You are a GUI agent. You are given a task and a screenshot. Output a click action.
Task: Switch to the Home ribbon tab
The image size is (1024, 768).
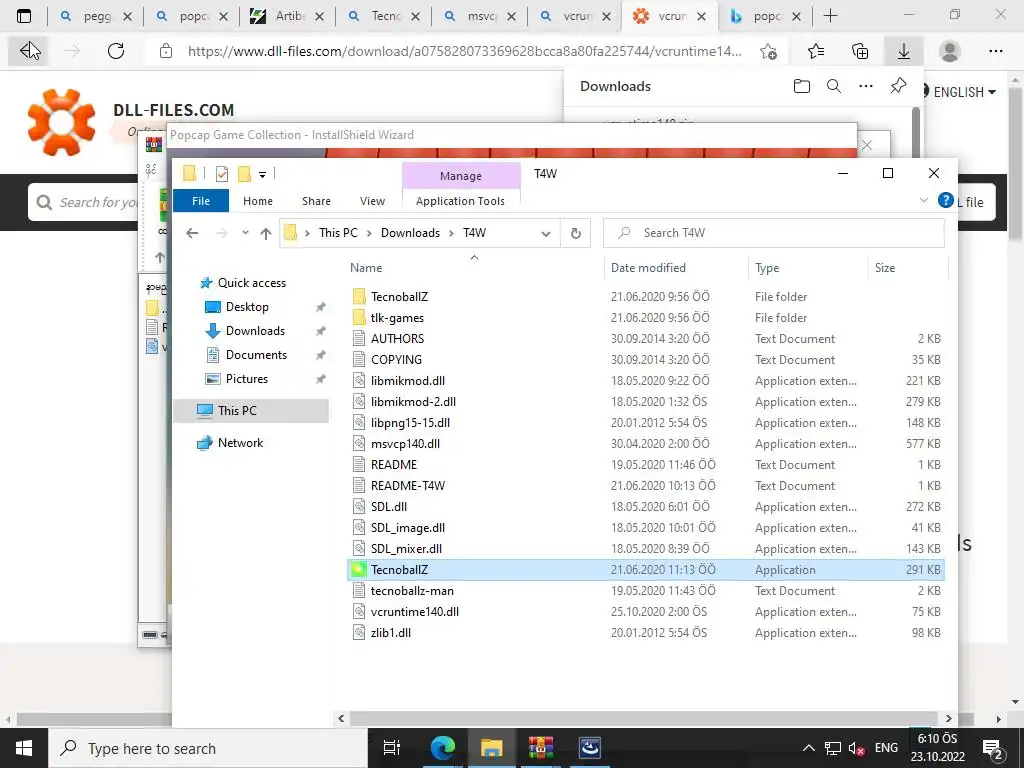258,201
